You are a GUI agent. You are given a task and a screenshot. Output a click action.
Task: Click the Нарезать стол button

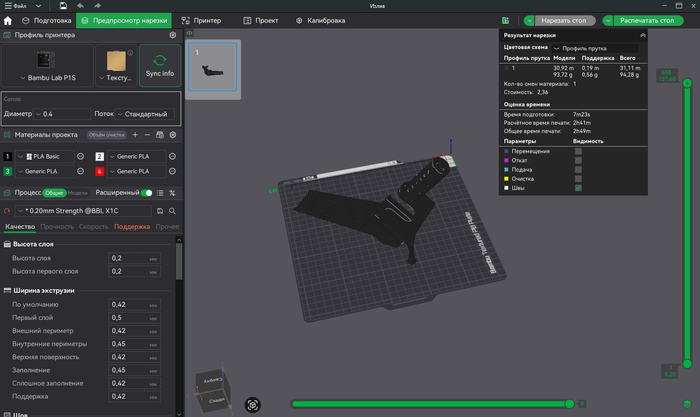click(565, 20)
